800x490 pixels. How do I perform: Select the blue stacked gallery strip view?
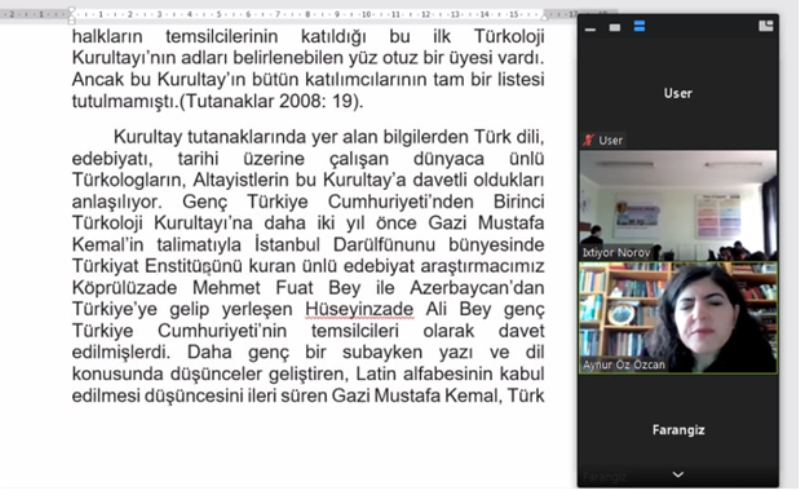click(639, 26)
